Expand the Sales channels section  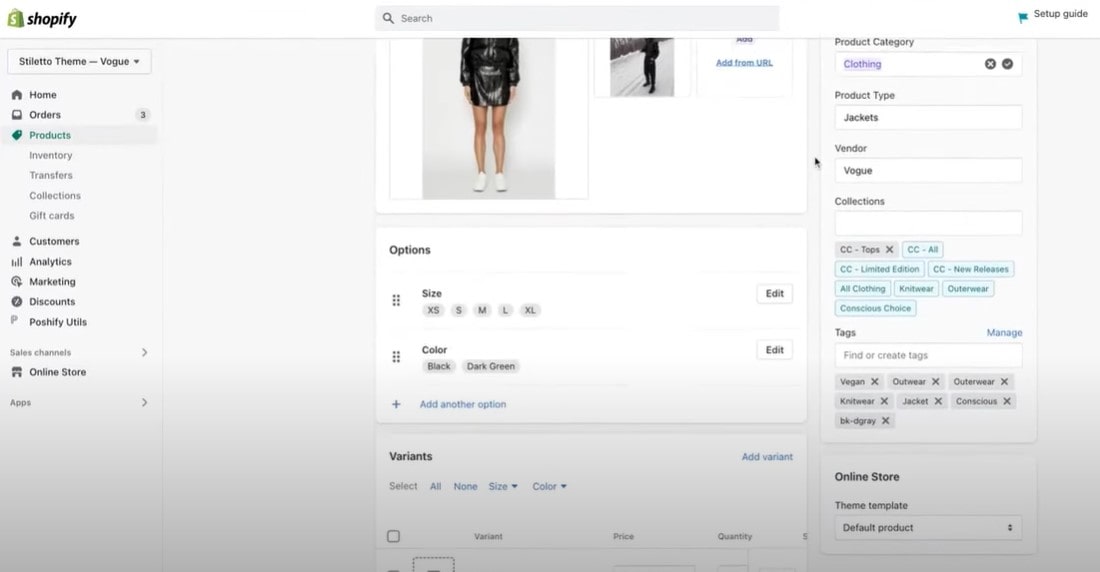coord(144,352)
